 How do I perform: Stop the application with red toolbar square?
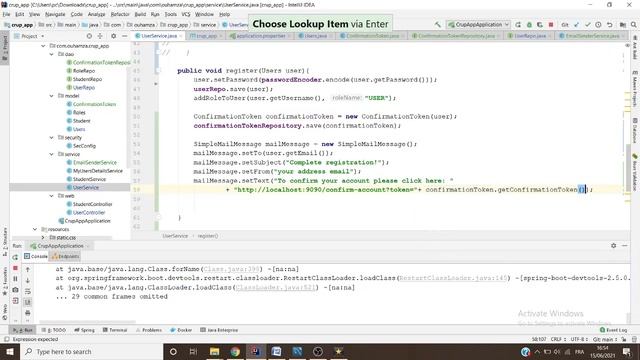[x=551, y=24]
